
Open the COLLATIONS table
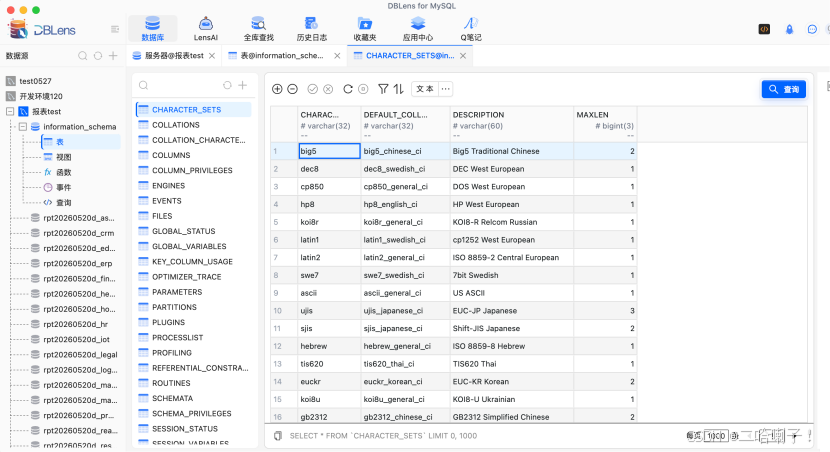click(175, 125)
